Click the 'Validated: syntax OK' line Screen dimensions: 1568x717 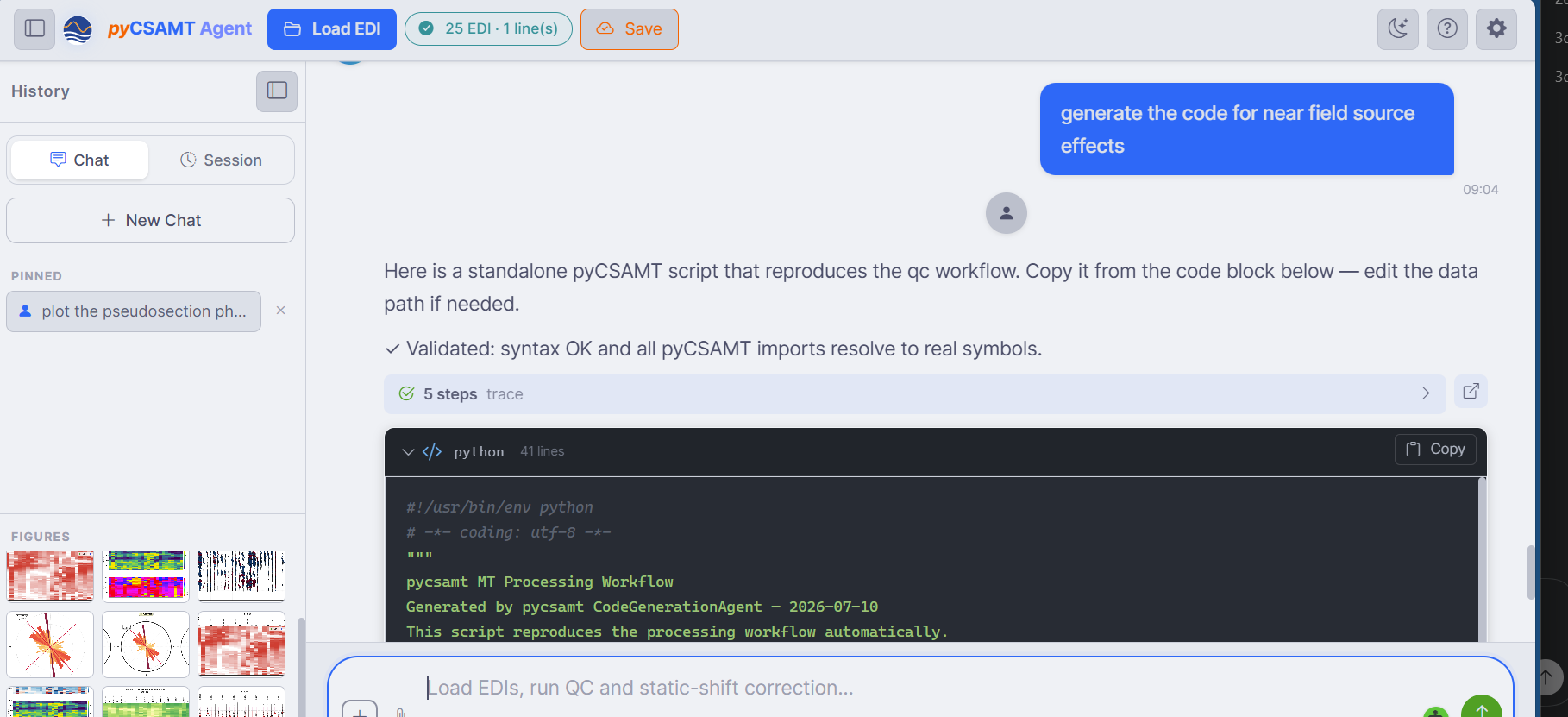(x=713, y=349)
